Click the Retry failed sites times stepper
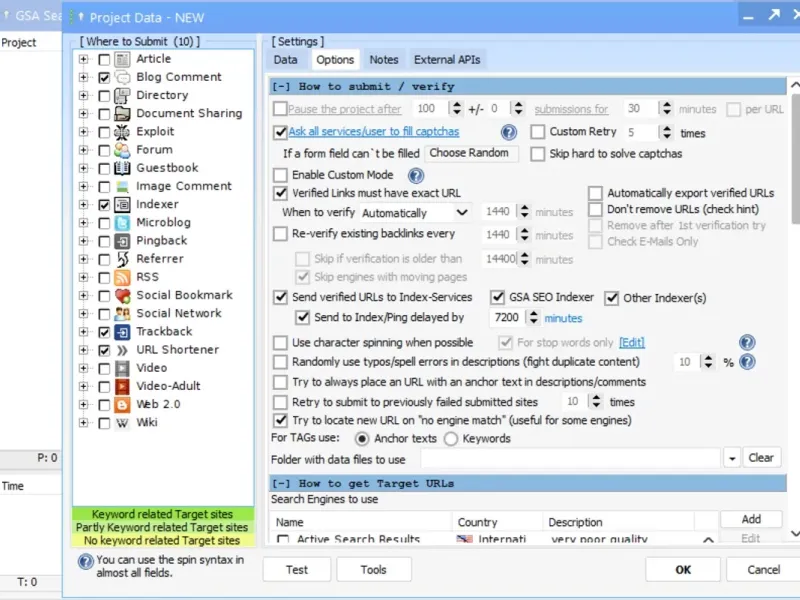The image size is (800, 600). [596, 402]
